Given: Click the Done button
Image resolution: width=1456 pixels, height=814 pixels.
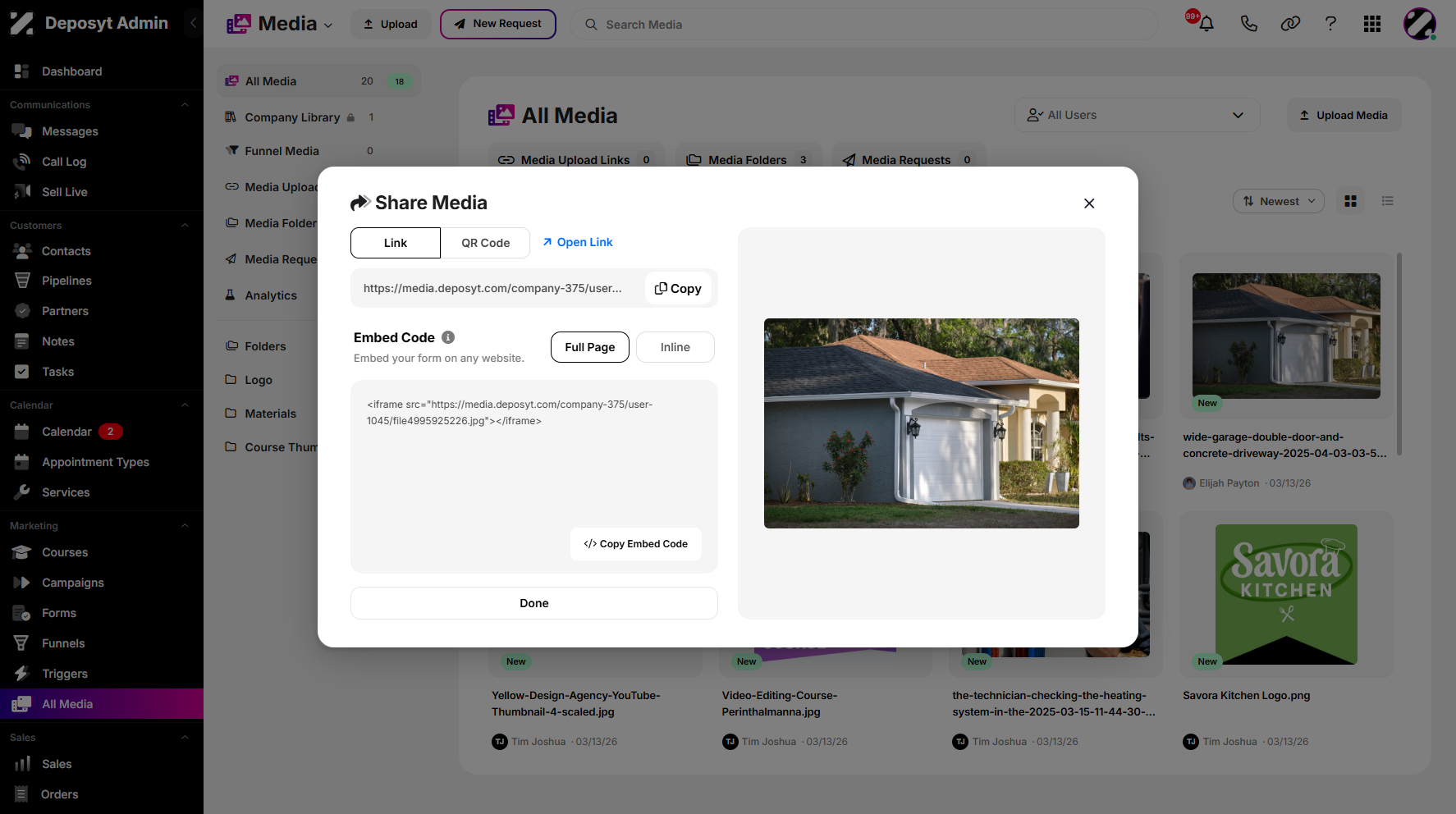Looking at the screenshot, I should pyautogui.click(x=534, y=603).
